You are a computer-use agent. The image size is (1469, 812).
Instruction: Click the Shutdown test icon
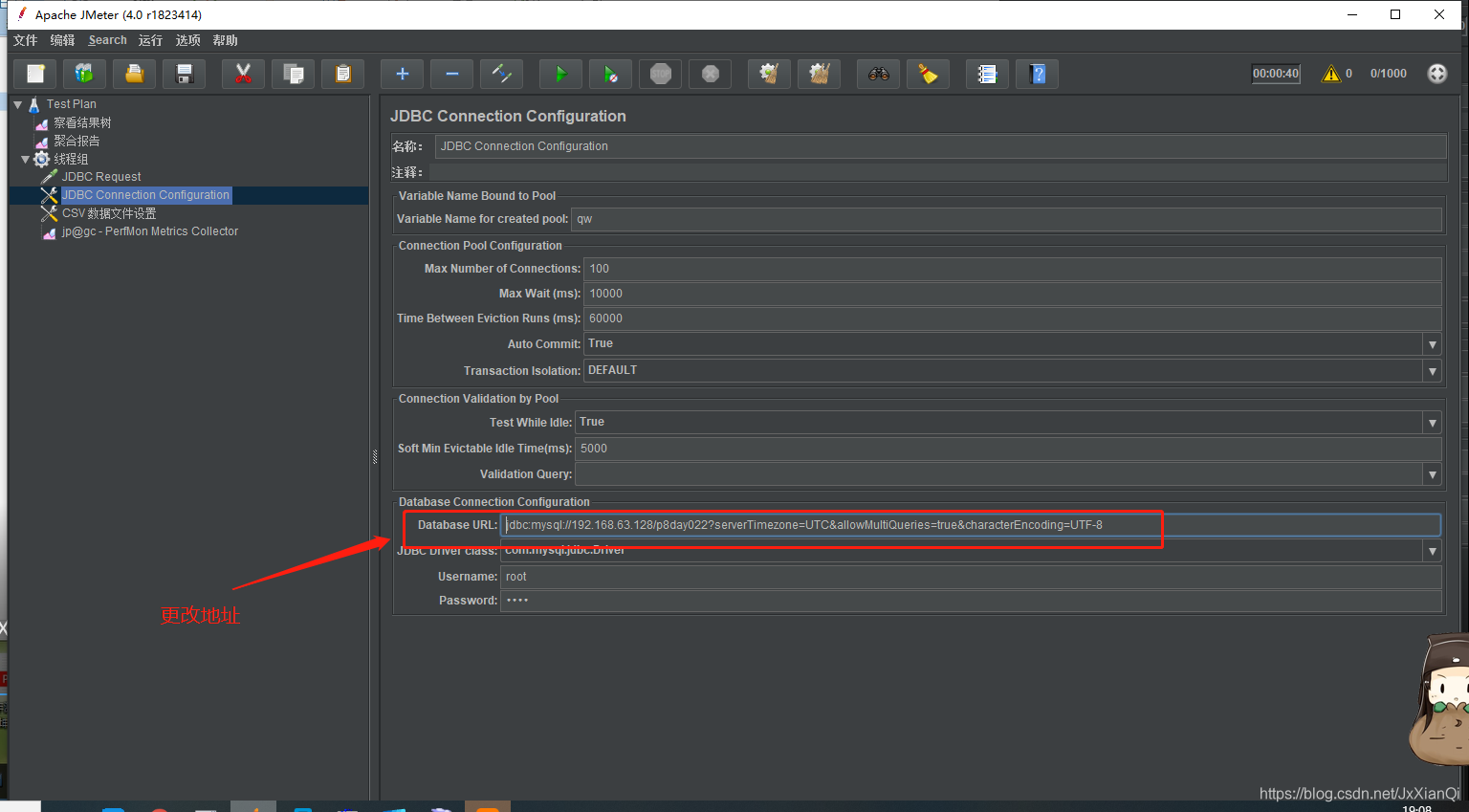pos(710,74)
